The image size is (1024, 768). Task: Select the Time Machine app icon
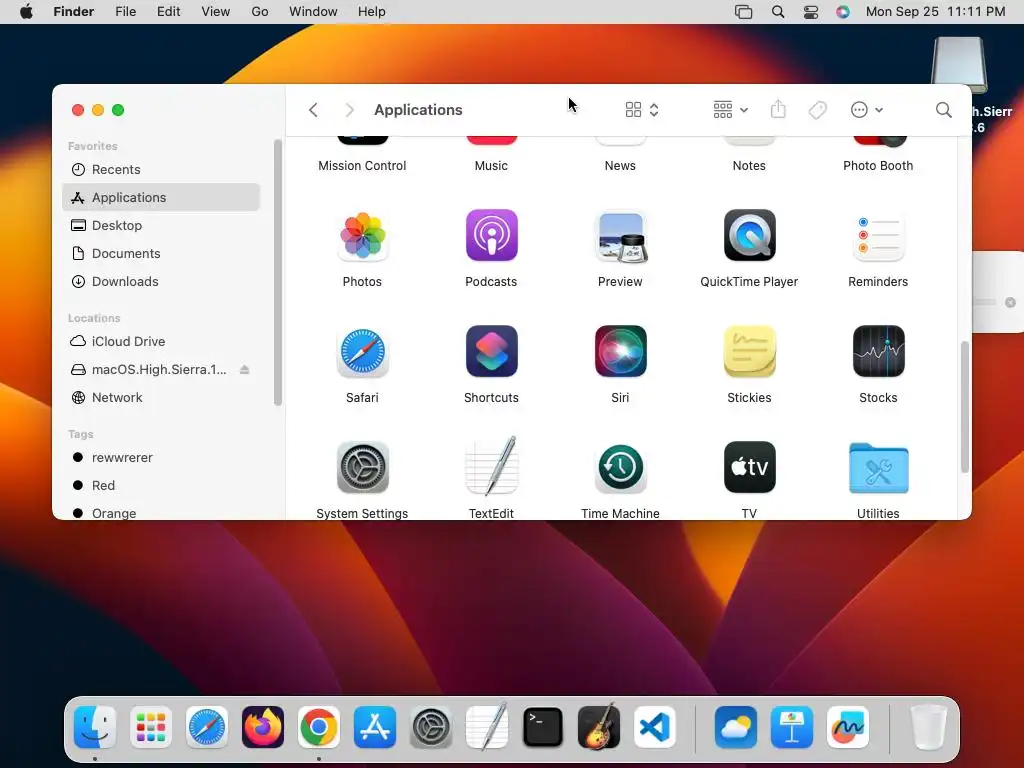tap(620, 468)
